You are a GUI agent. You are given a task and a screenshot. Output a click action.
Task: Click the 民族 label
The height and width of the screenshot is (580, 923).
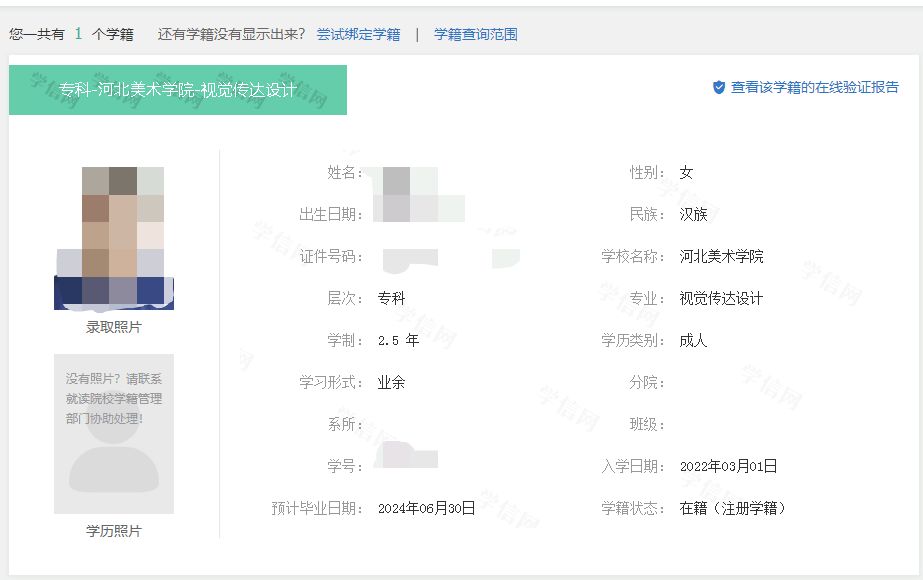647,214
